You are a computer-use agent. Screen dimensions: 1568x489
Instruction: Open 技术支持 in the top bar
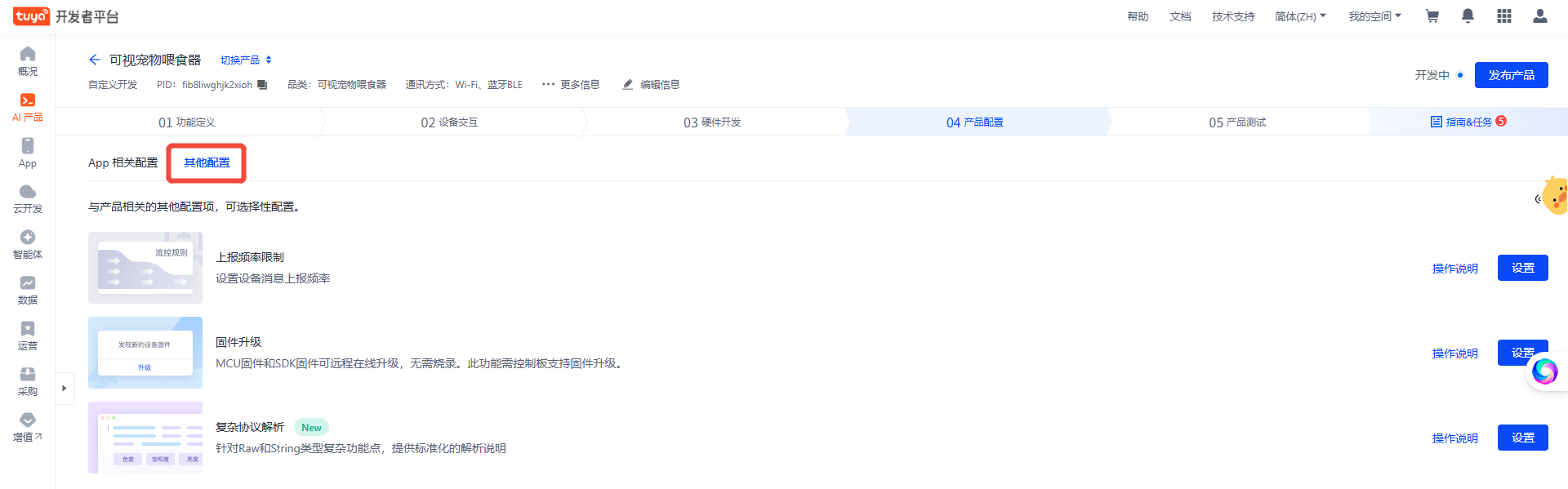tap(1233, 16)
